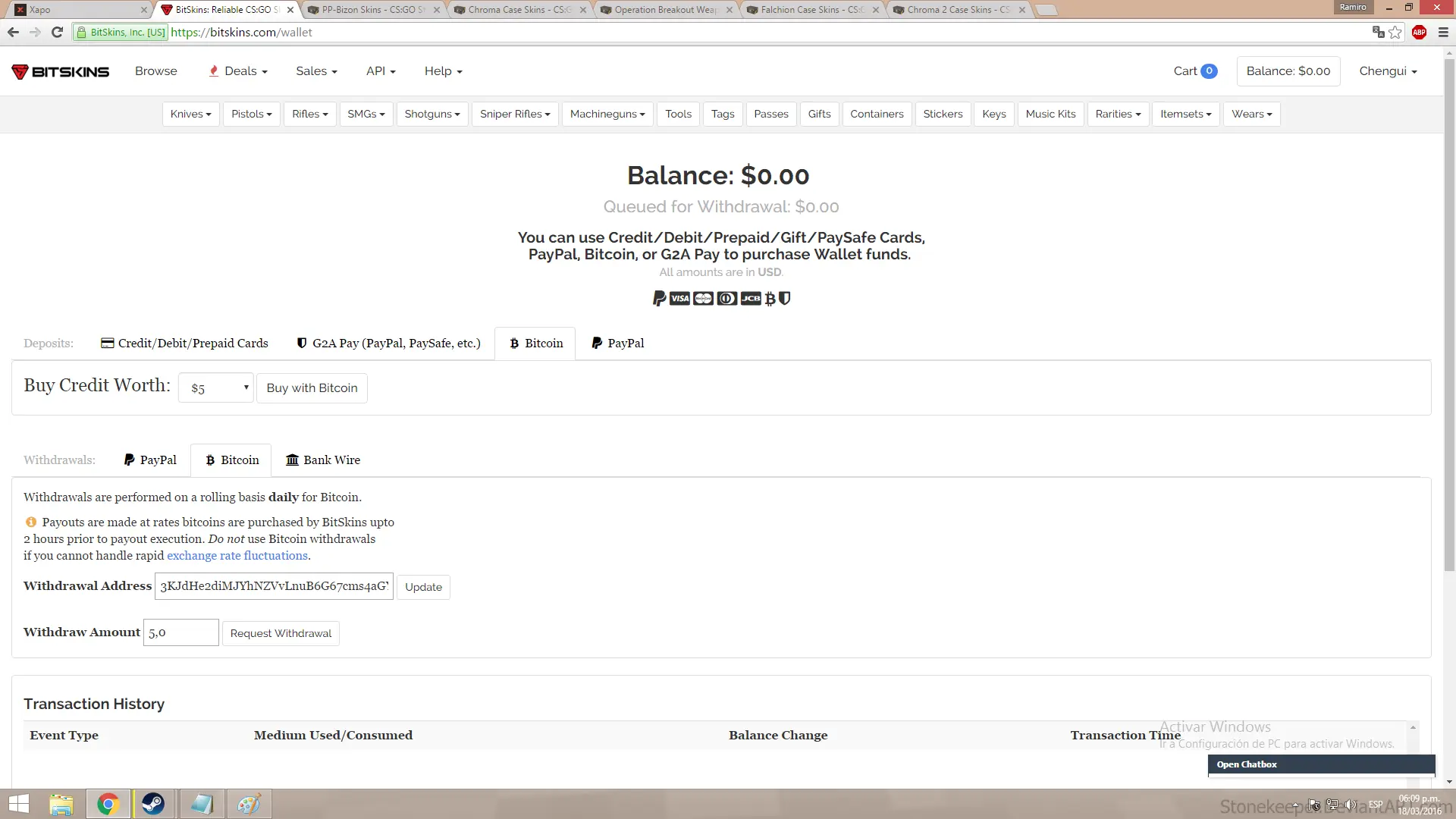Expand the Knives category dropdown

click(190, 114)
